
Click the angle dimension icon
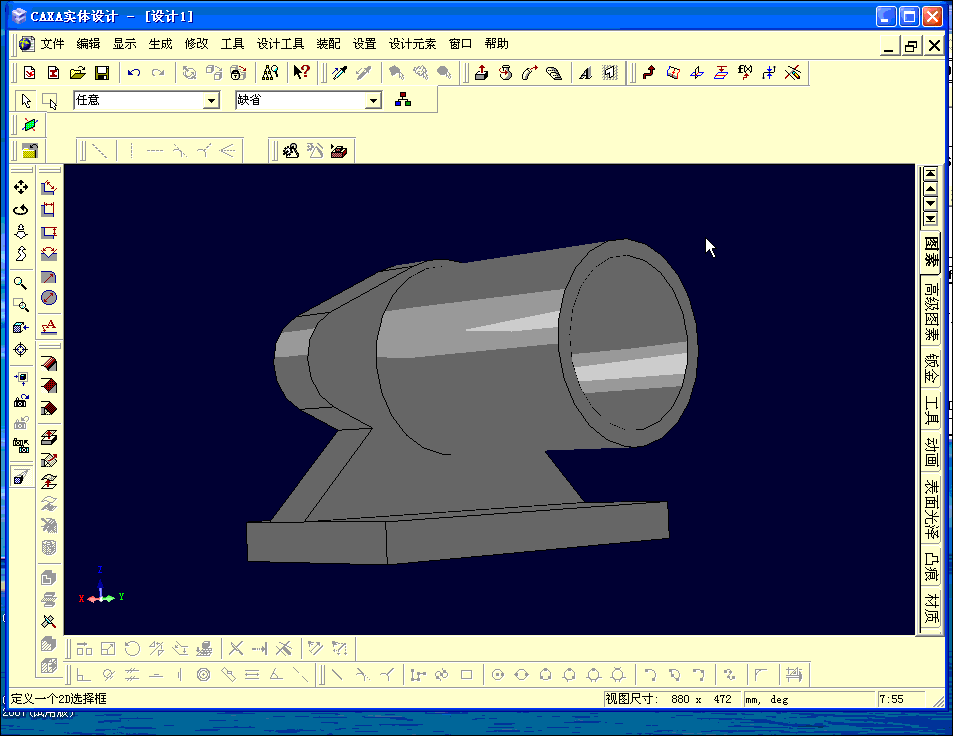tap(49, 254)
